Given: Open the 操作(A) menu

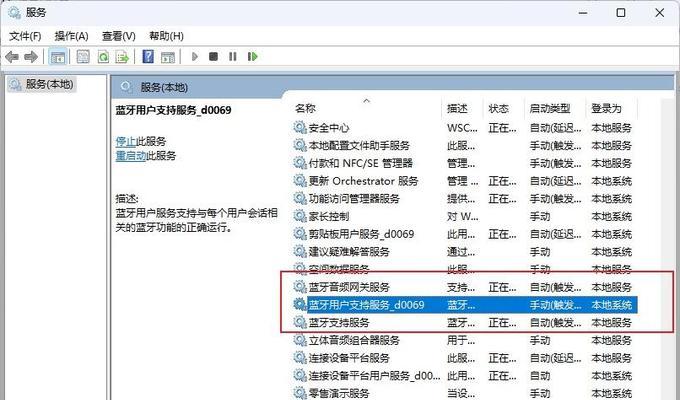Looking at the screenshot, I should click(x=72, y=36).
